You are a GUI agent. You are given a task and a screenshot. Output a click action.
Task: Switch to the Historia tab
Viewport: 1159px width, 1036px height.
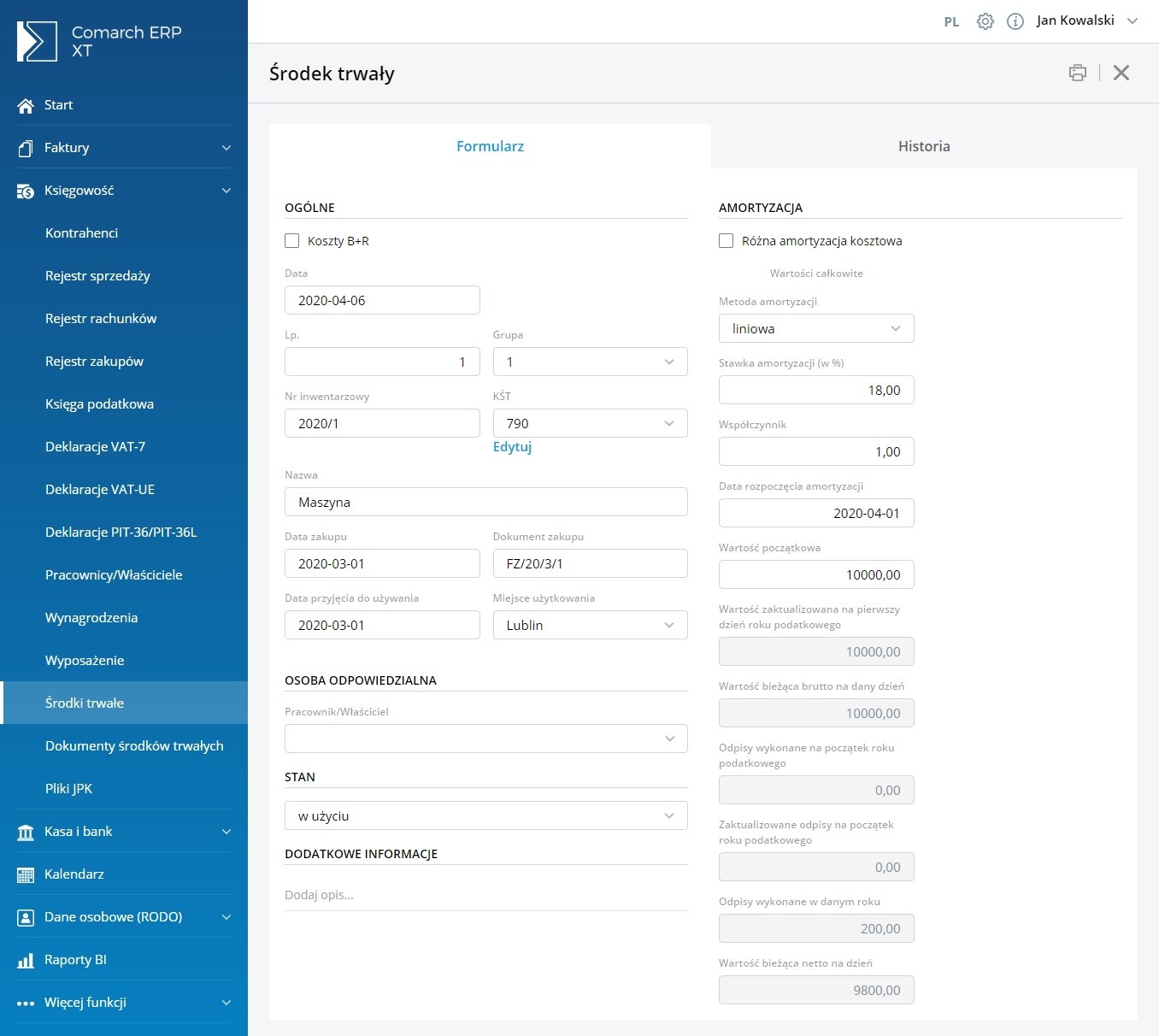coord(923,146)
